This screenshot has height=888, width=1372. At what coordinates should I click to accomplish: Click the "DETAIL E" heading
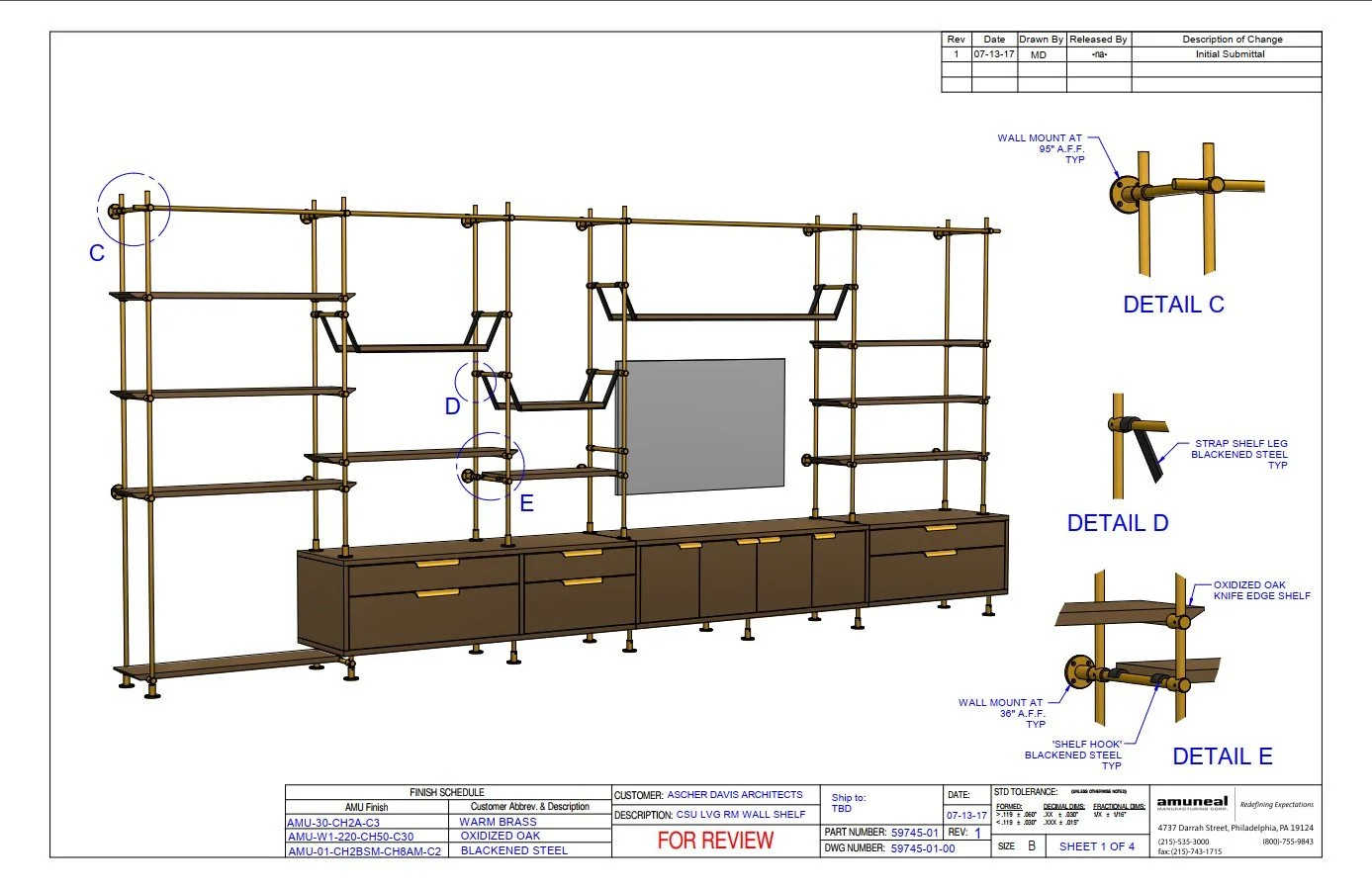click(x=1223, y=756)
